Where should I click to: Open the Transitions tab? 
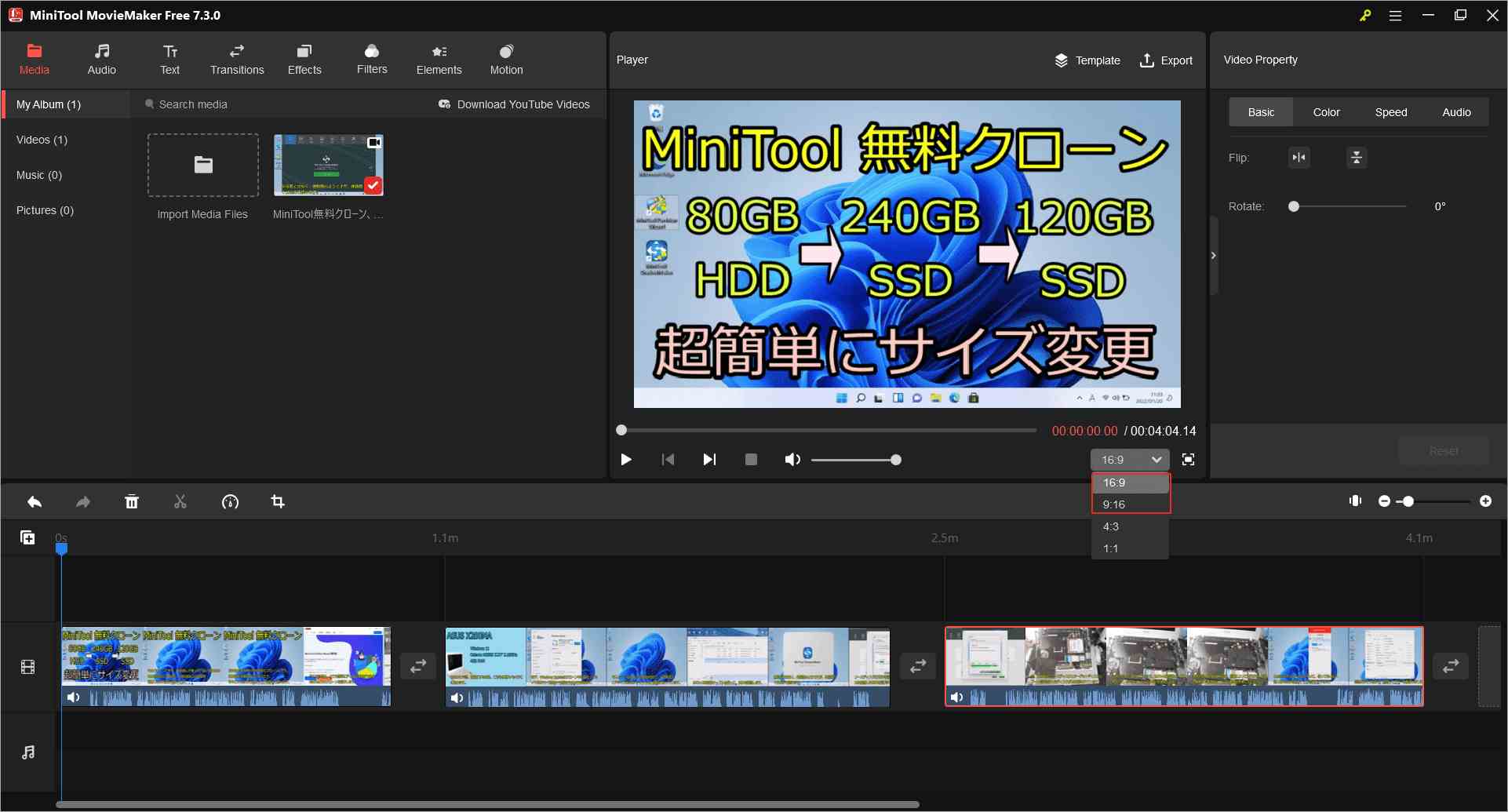point(237,60)
